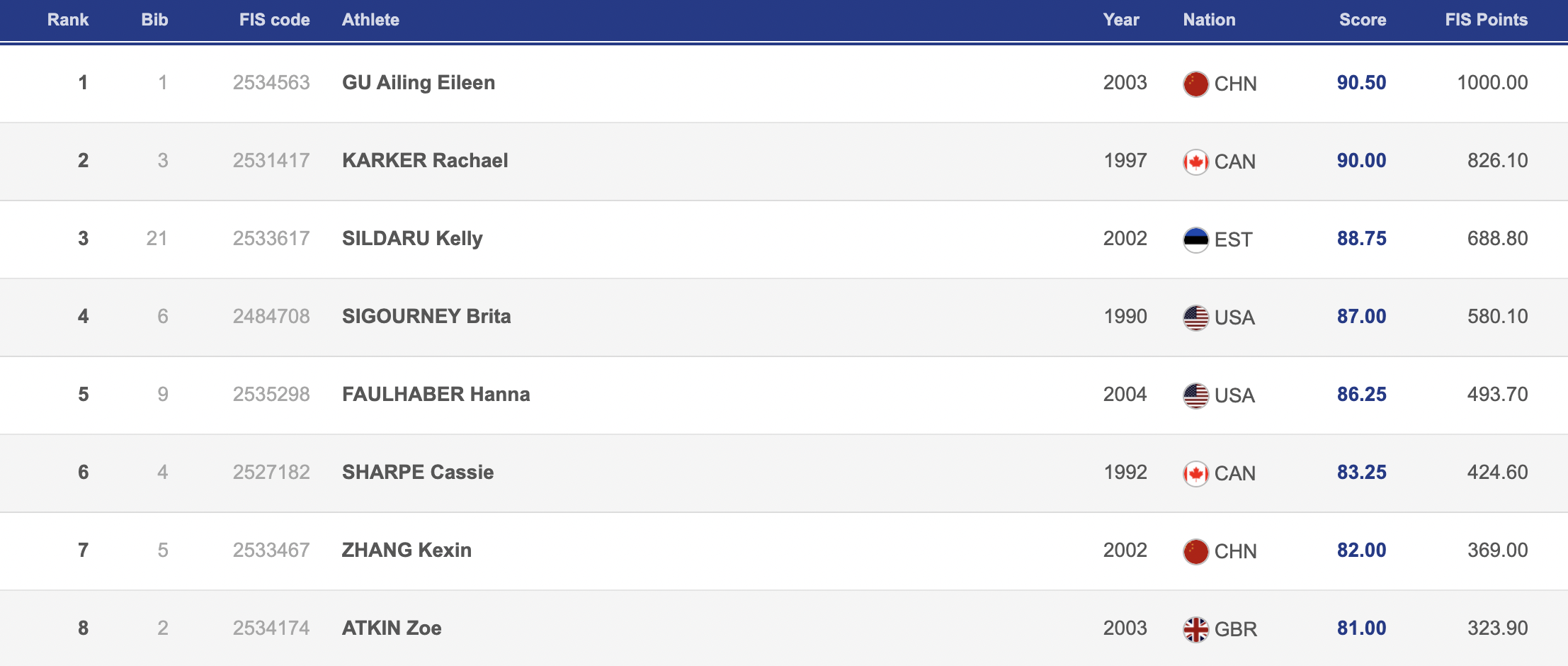Open KARKER Rachael athlete link
1568x666 pixels.
click(x=425, y=161)
